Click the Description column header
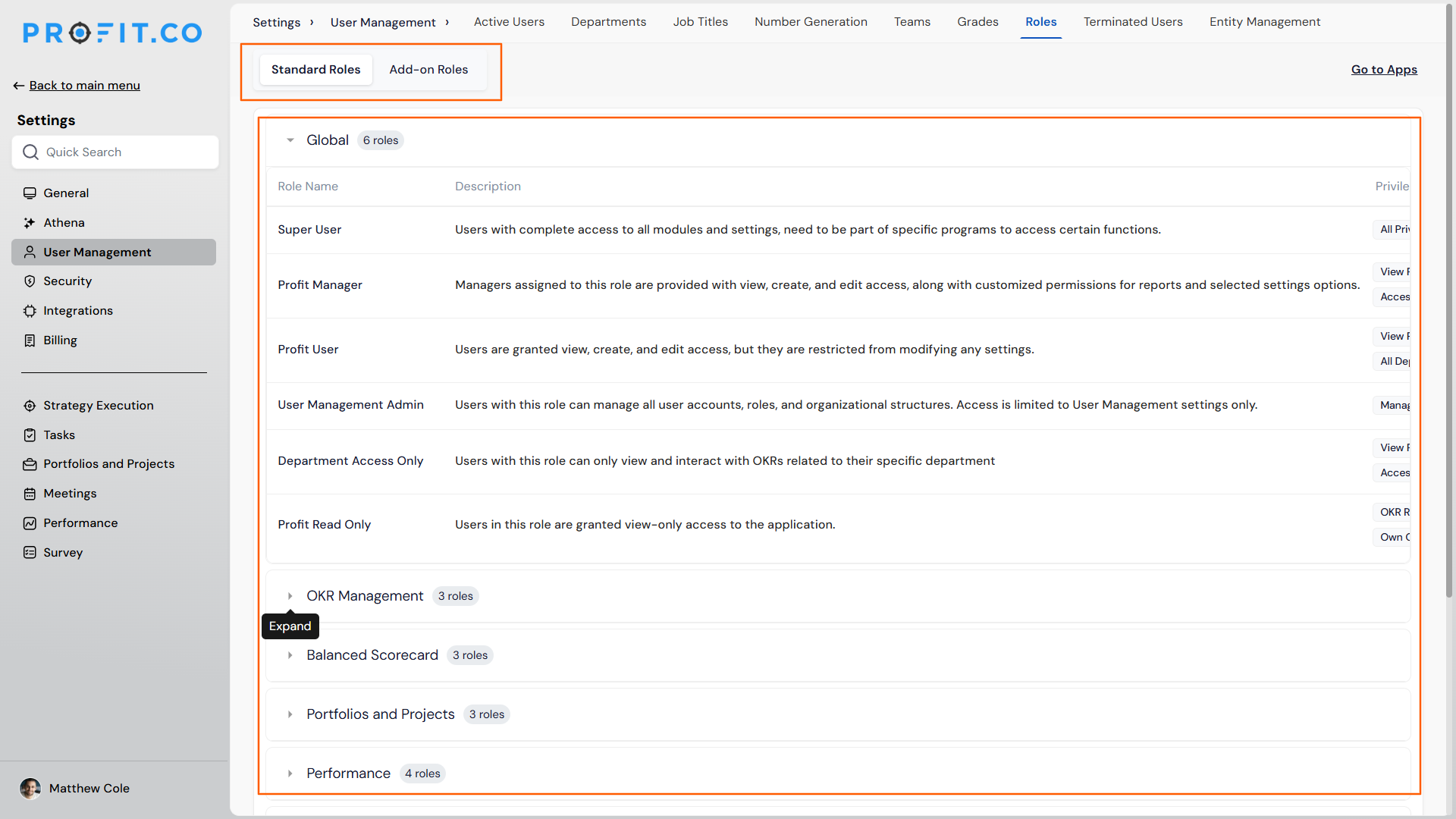The width and height of the screenshot is (1456, 819). pyautogui.click(x=488, y=187)
